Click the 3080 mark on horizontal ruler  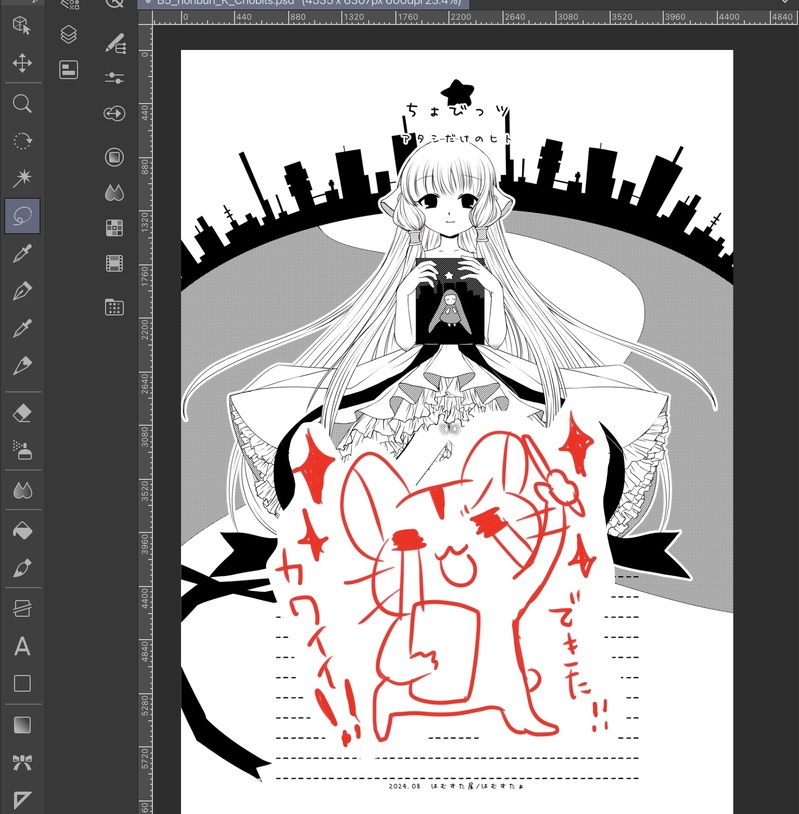point(567,17)
